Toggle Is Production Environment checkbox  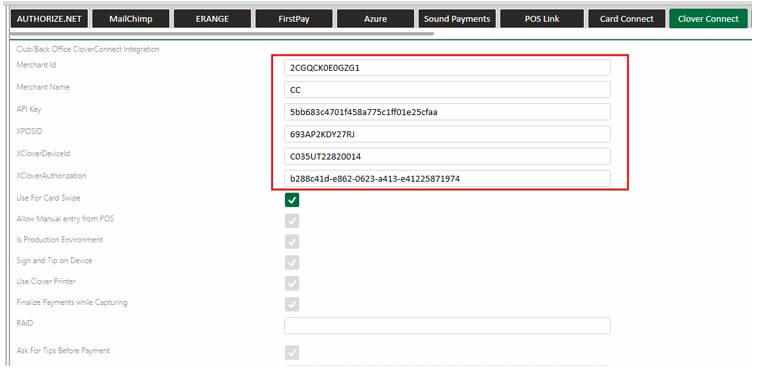click(292, 242)
